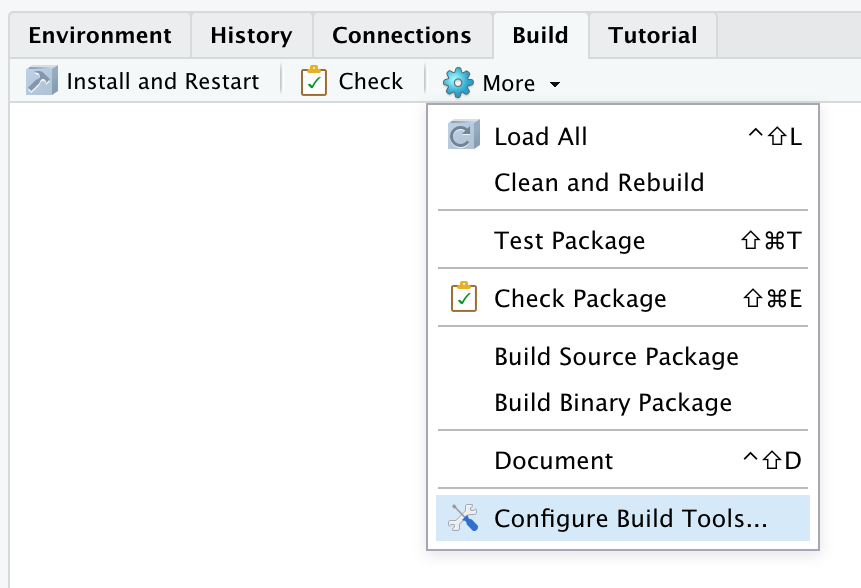Click the Check Package clipboard icon
The height and width of the screenshot is (588, 861).
point(463,298)
